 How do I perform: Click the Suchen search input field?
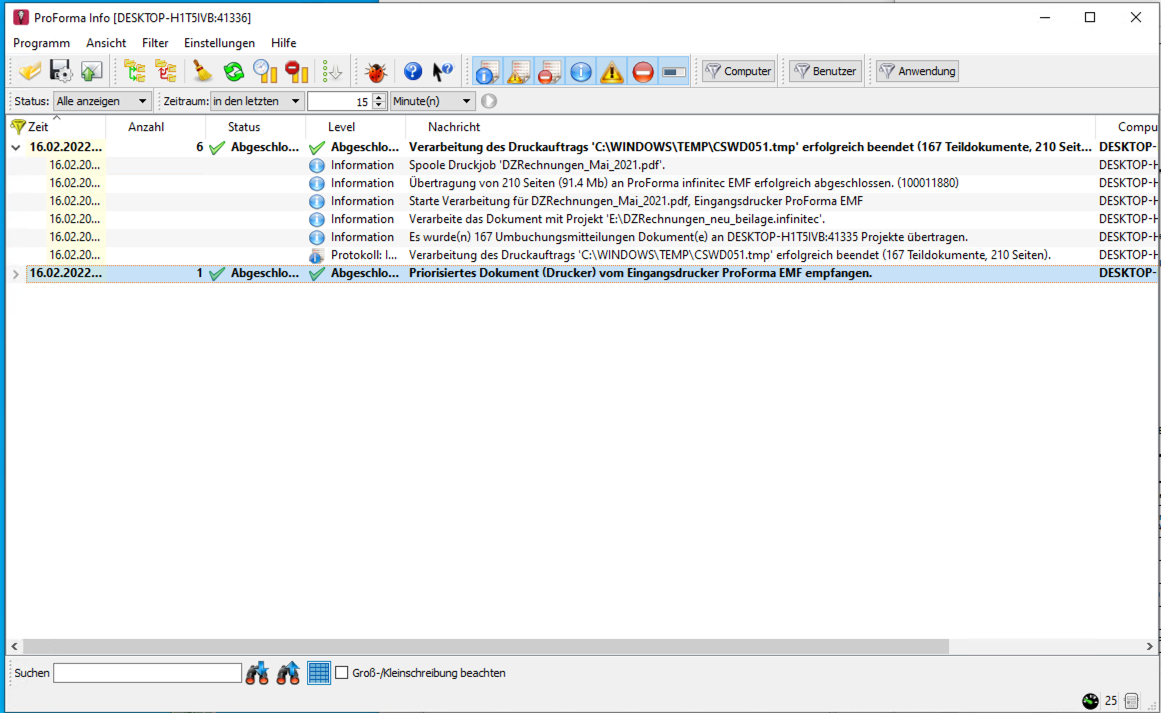pyautogui.click(x=147, y=673)
